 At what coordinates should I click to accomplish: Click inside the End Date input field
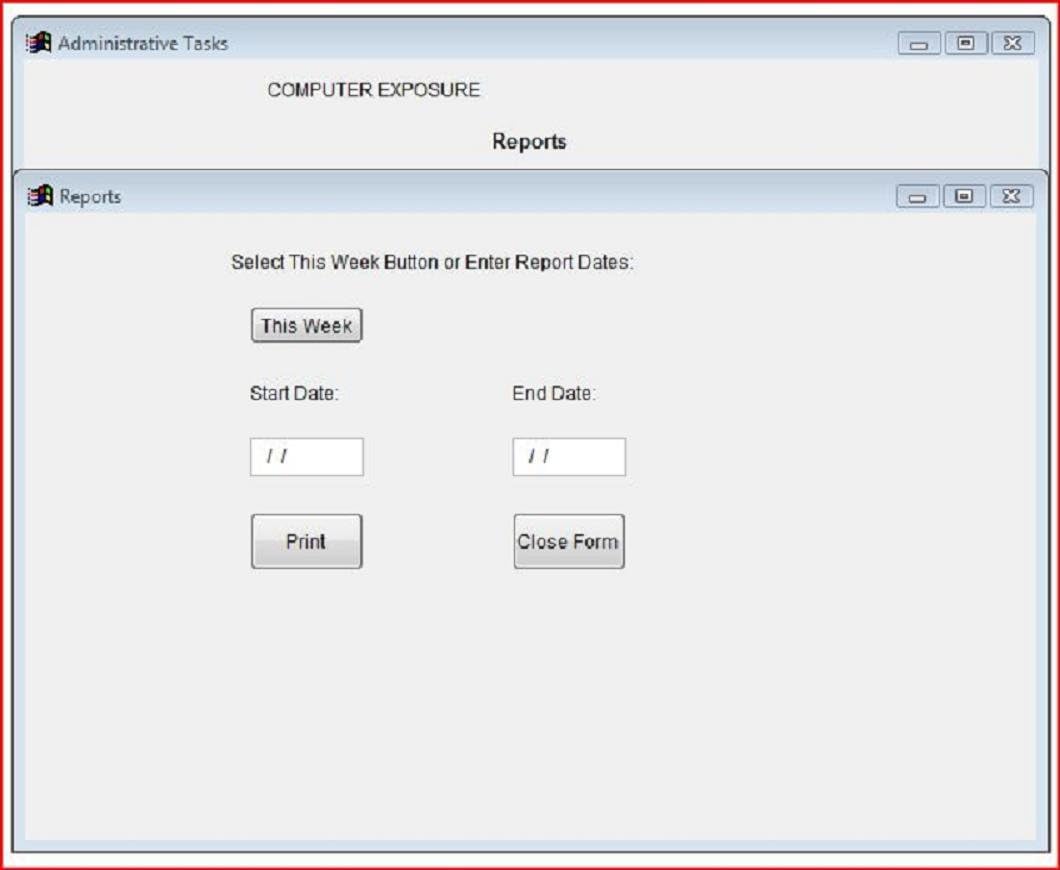(568, 457)
